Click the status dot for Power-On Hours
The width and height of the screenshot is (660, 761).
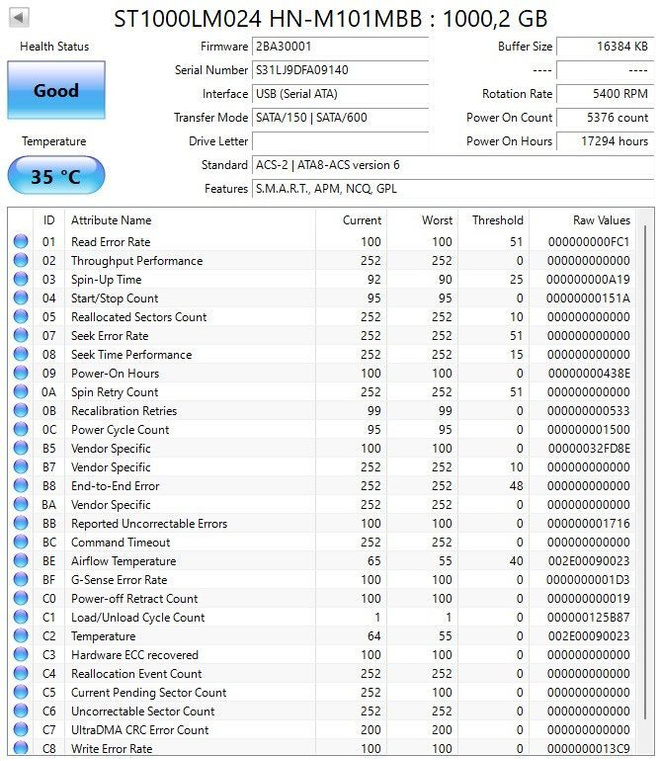pos(21,373)
